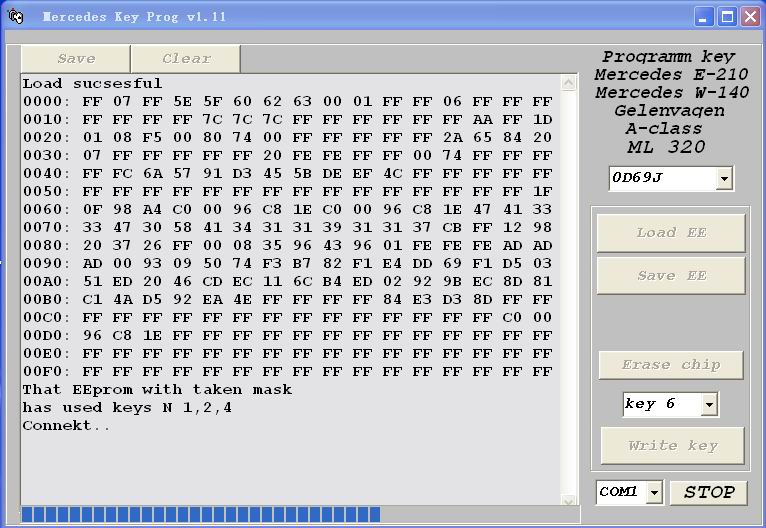Click byte 4A in row 00B0

pos(122,299)
